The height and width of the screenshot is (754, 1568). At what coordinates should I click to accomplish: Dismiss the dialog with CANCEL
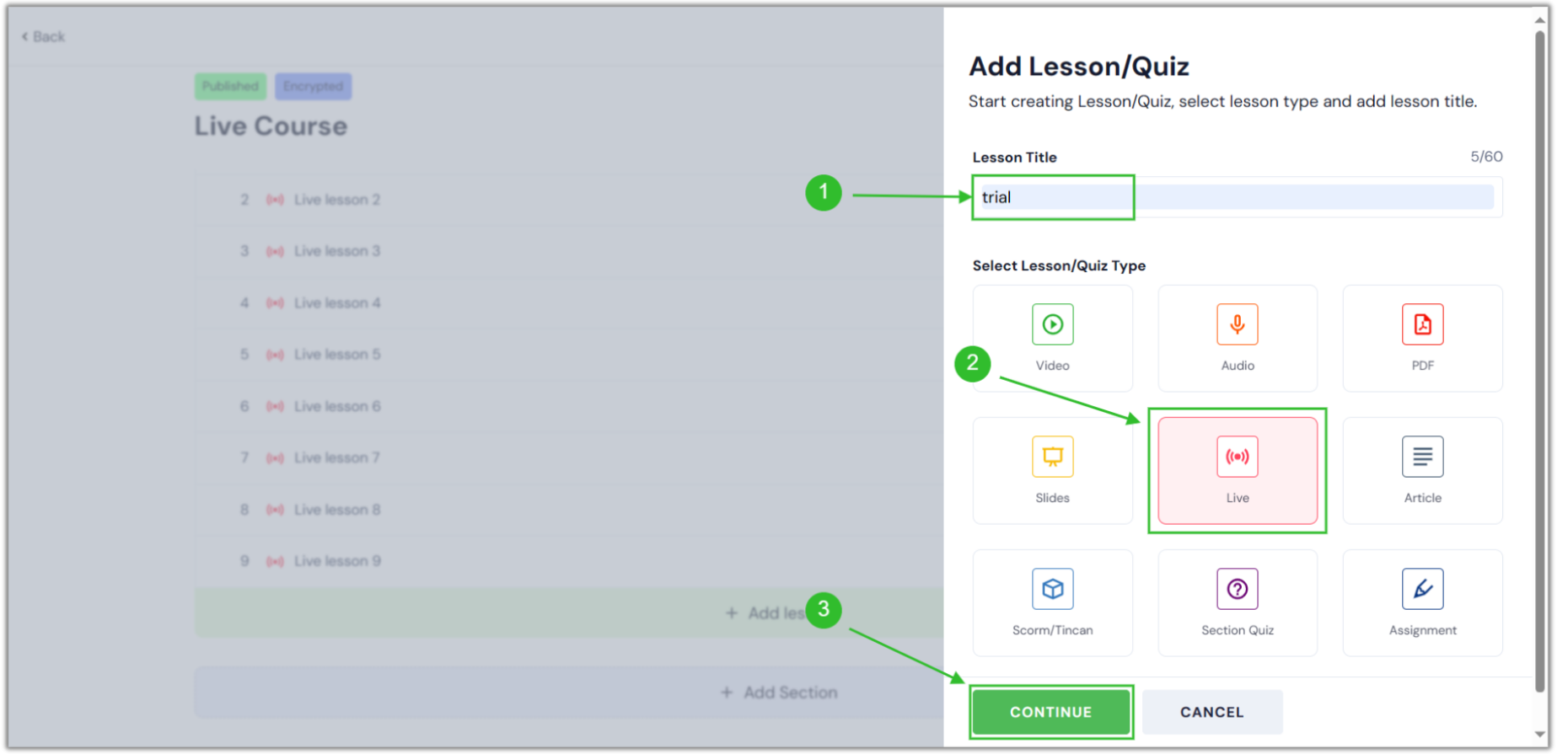pos(1211,711)
